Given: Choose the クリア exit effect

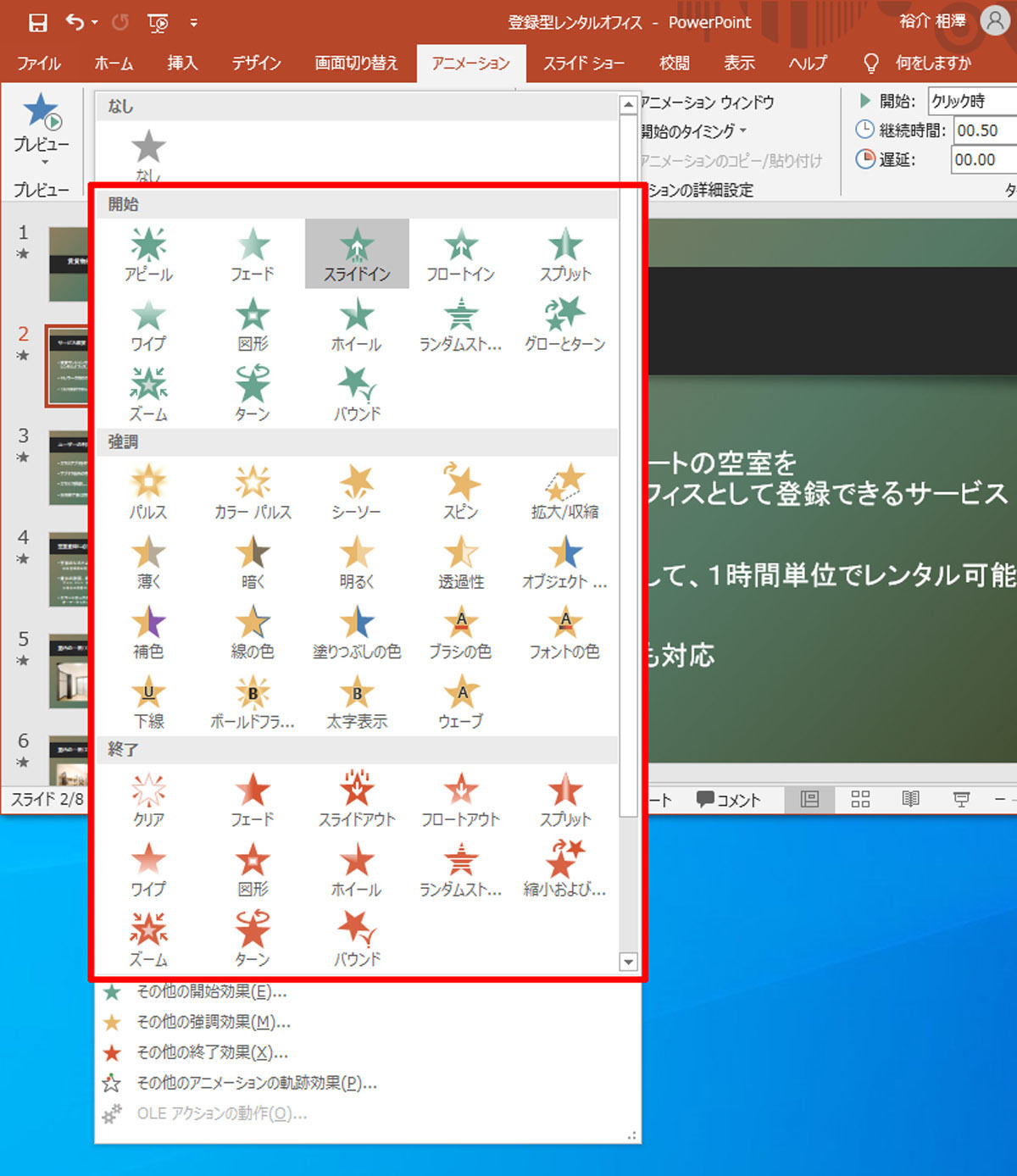Looking at the screenshot, I should (x=148, y=800).
